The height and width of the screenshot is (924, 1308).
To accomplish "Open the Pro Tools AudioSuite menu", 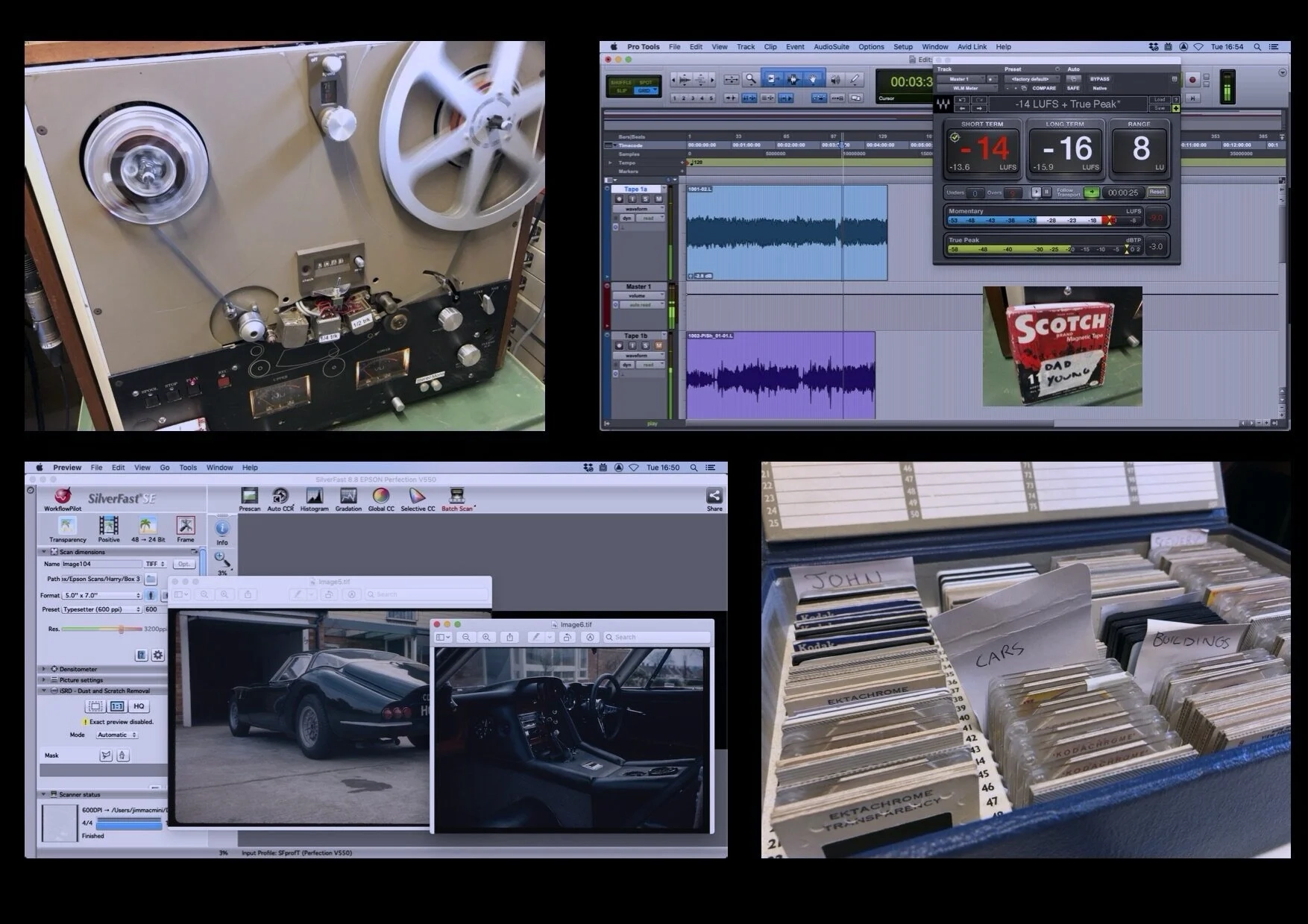I will pos(831,47).
